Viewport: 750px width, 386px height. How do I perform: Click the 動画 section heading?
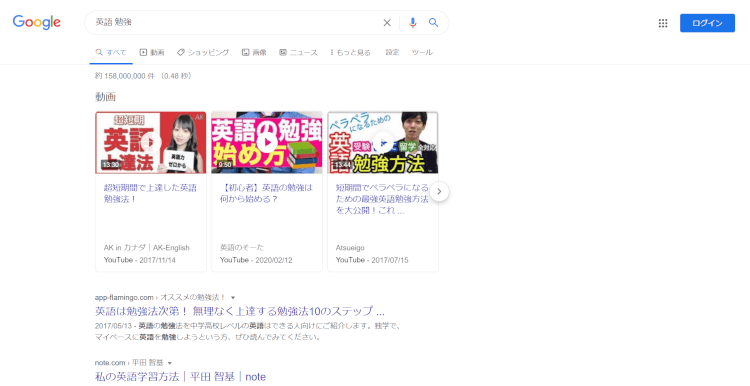105,97
